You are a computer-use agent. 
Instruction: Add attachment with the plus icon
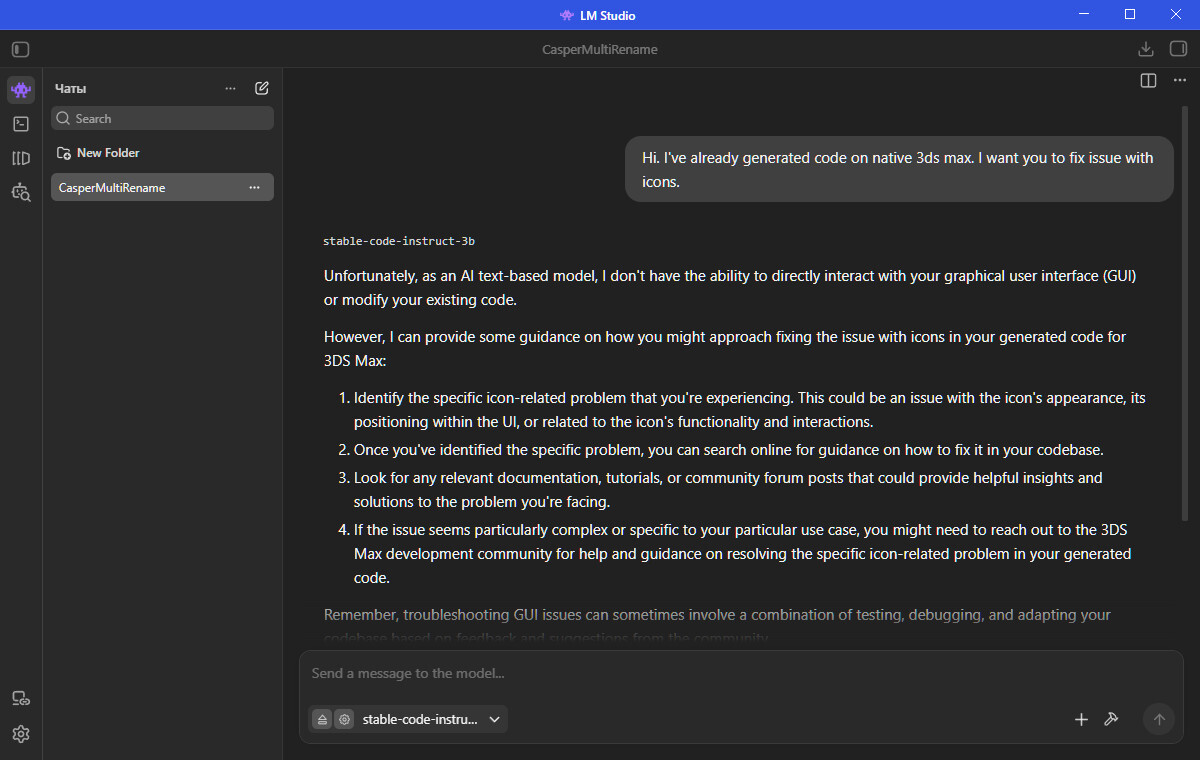[x=1081, y=719]
